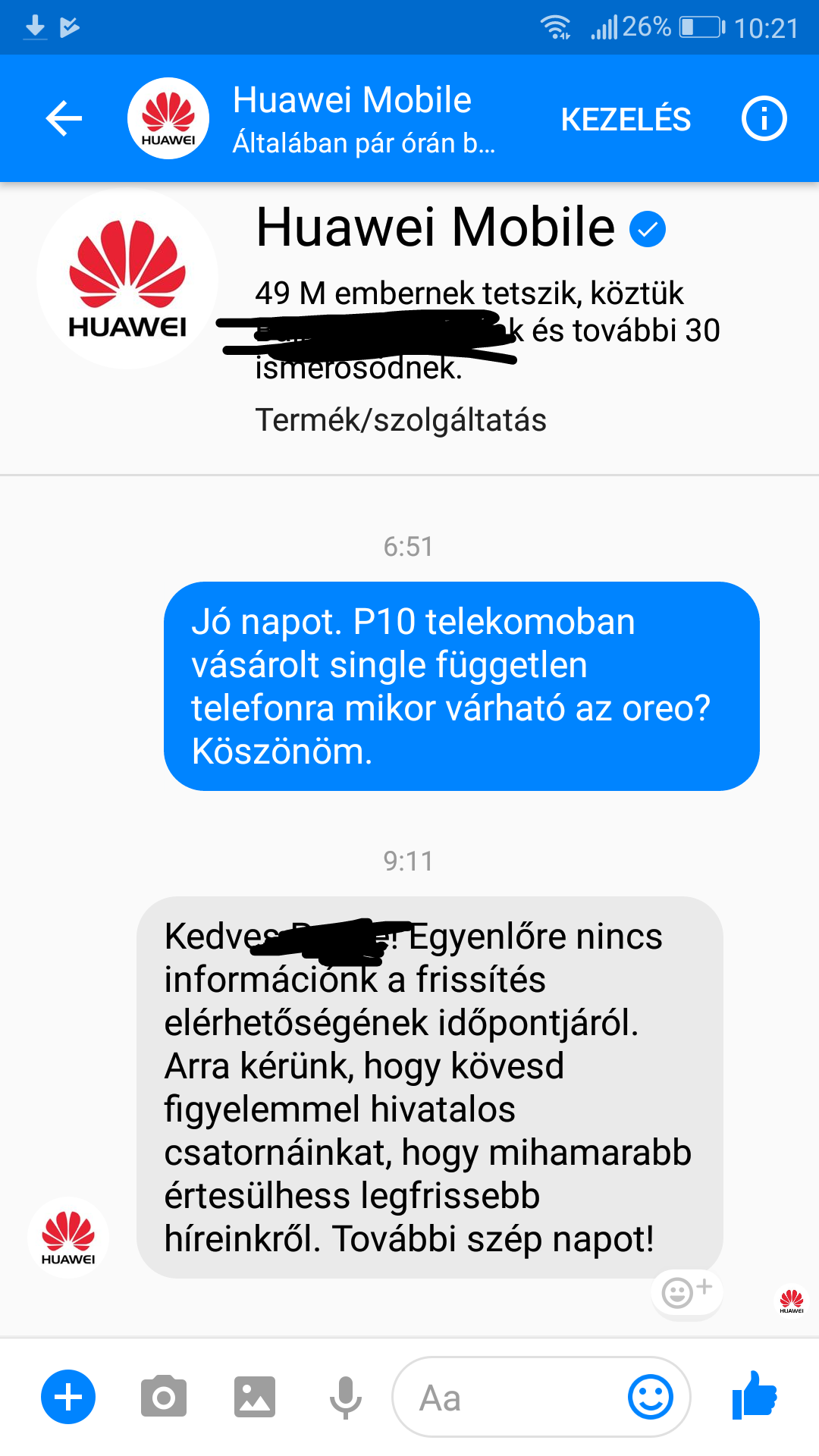Select the blue sent message bubble

[x=462, y=686]
